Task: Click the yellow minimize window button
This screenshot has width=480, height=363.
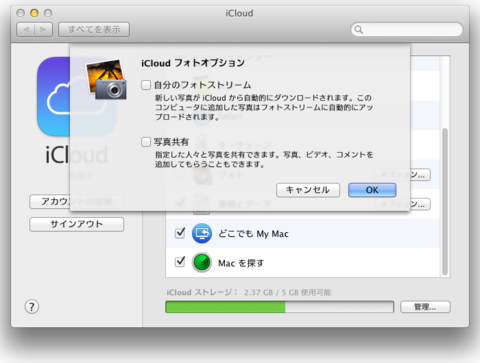Action: click(34, 13)
